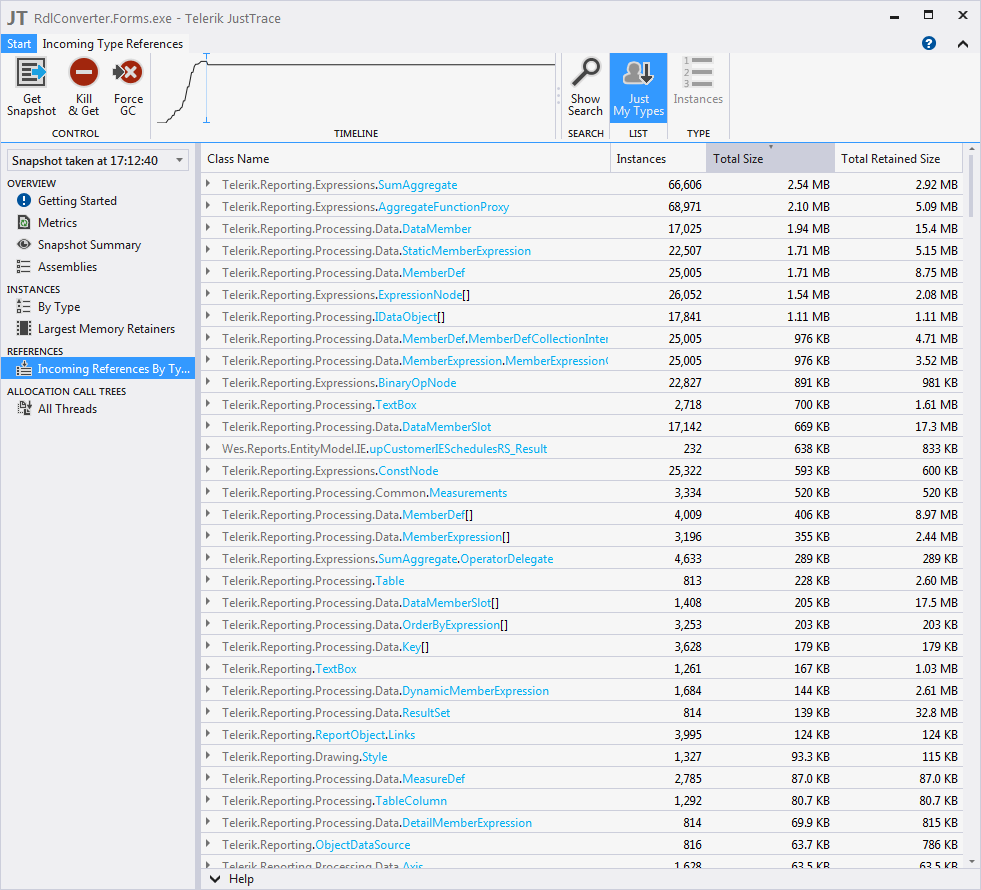
Task: Select Incoming References By Type item
Action: click(98, 368)
